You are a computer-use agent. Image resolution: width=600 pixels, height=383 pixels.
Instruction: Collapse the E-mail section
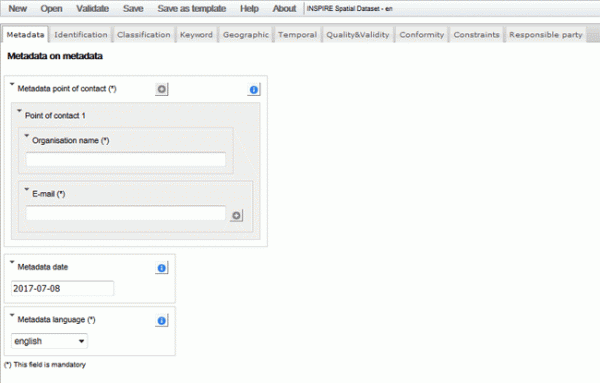tap(26, 189)
